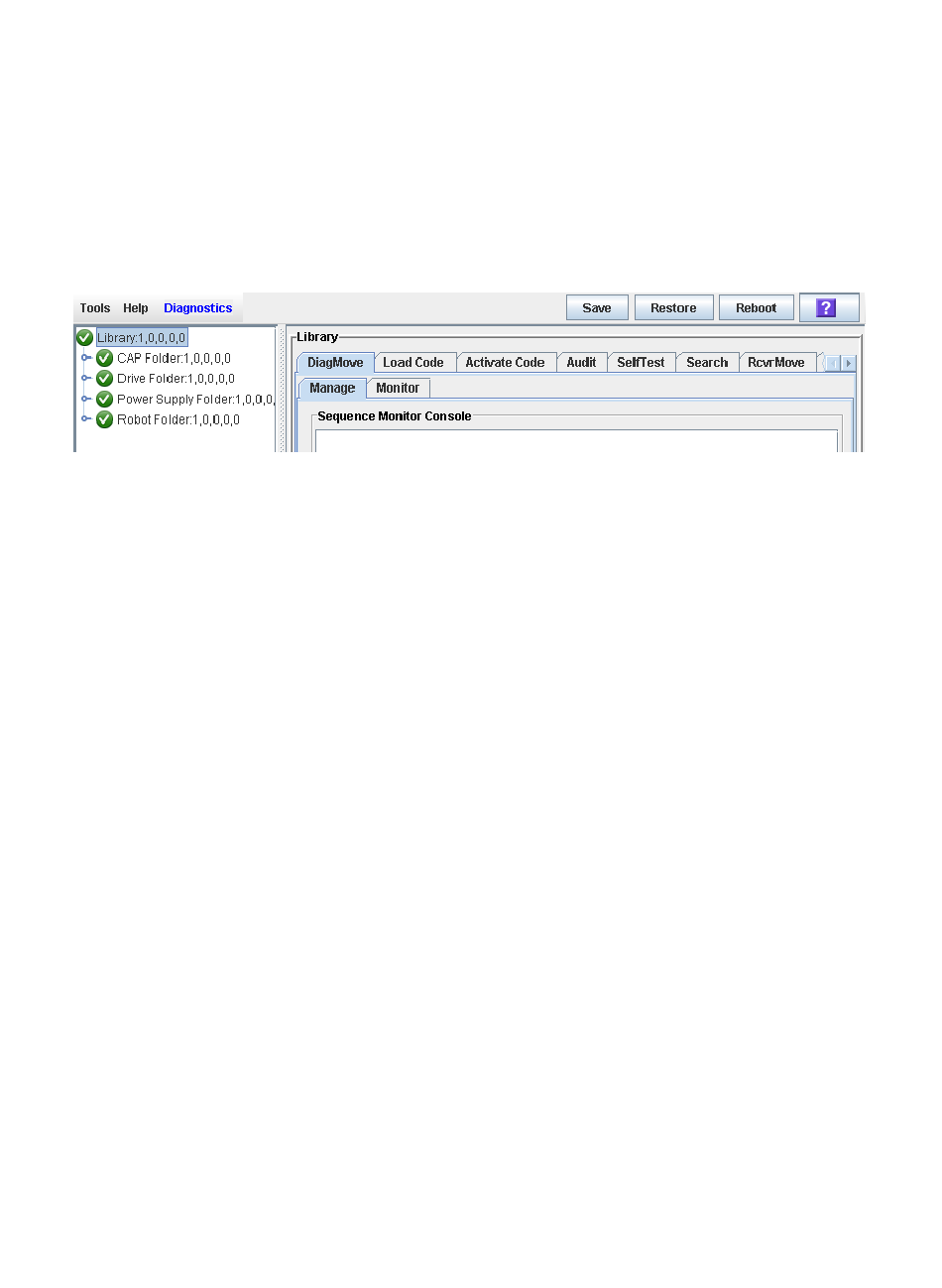Viewport: 942px width, 1288px height.
Task: Open the Help menu
Action: [x=136, y=308]
